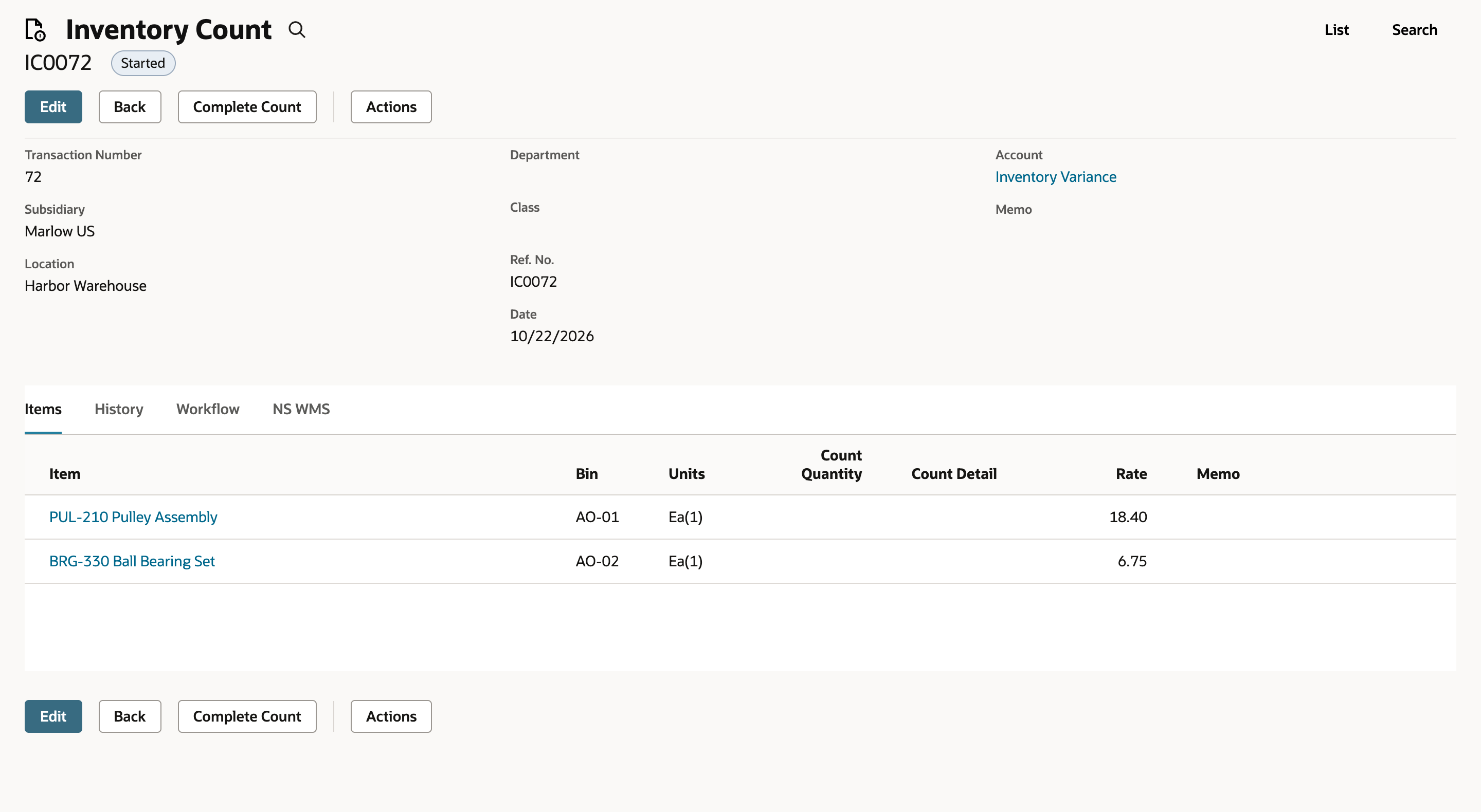Click the Ref. No. value IC0072

(534, 282)
